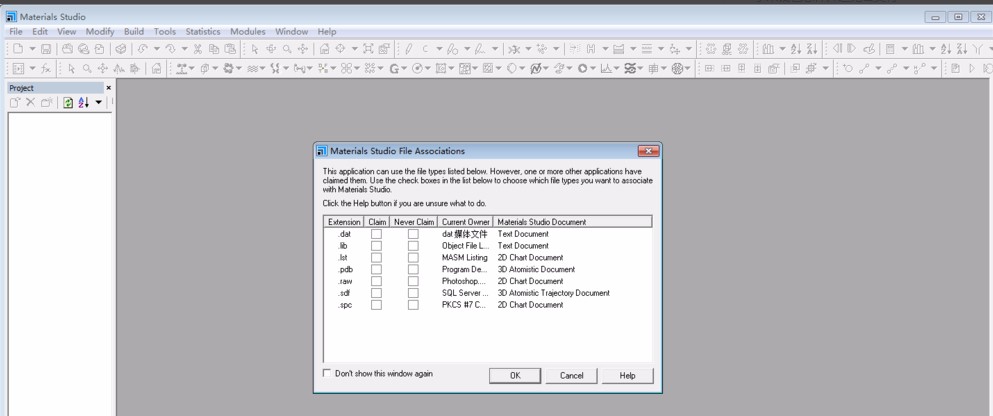Click the circular disc module icon
The height and width of the screenshot is (416, 993).
pyautogui.click(x=417, y=68)
